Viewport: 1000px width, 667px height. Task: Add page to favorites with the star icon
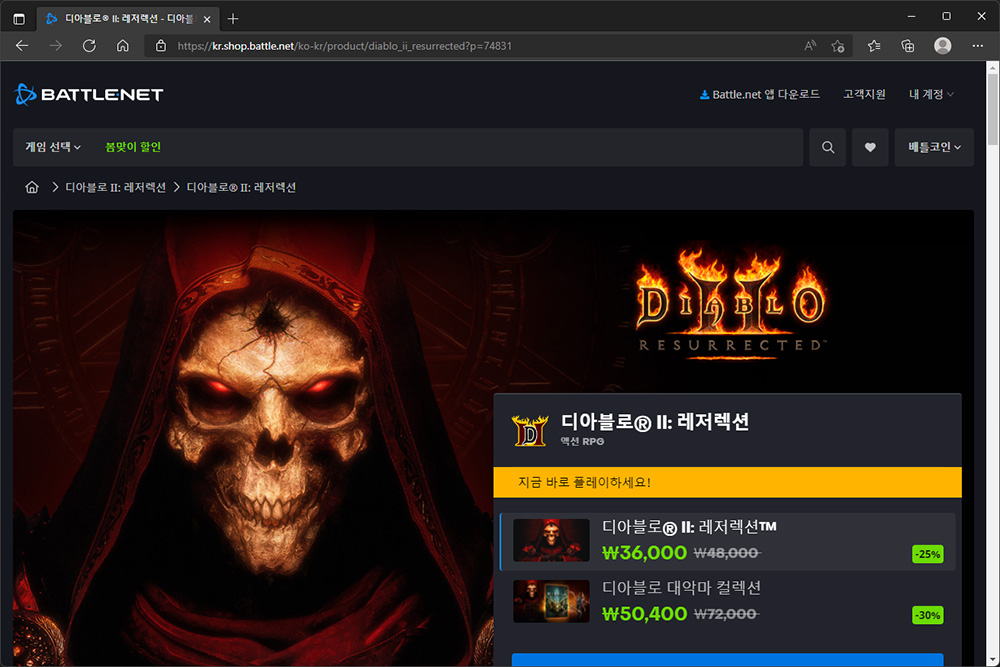coord(837,46)
